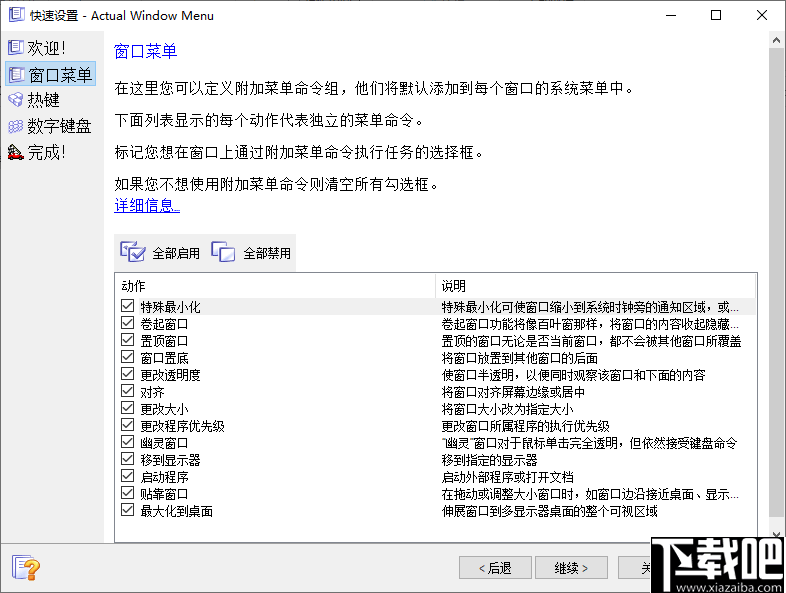
Task: Sort by the 说明 column header
Action: click(596, 286)
